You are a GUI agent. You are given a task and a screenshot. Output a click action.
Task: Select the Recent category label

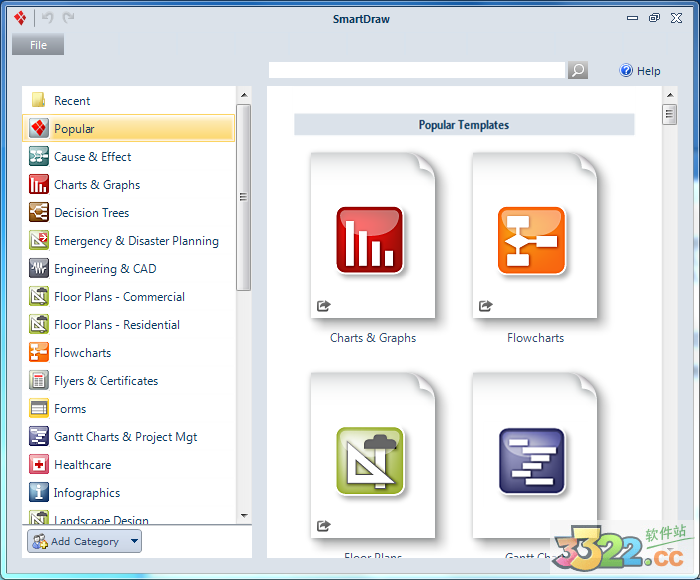(72, 101)
